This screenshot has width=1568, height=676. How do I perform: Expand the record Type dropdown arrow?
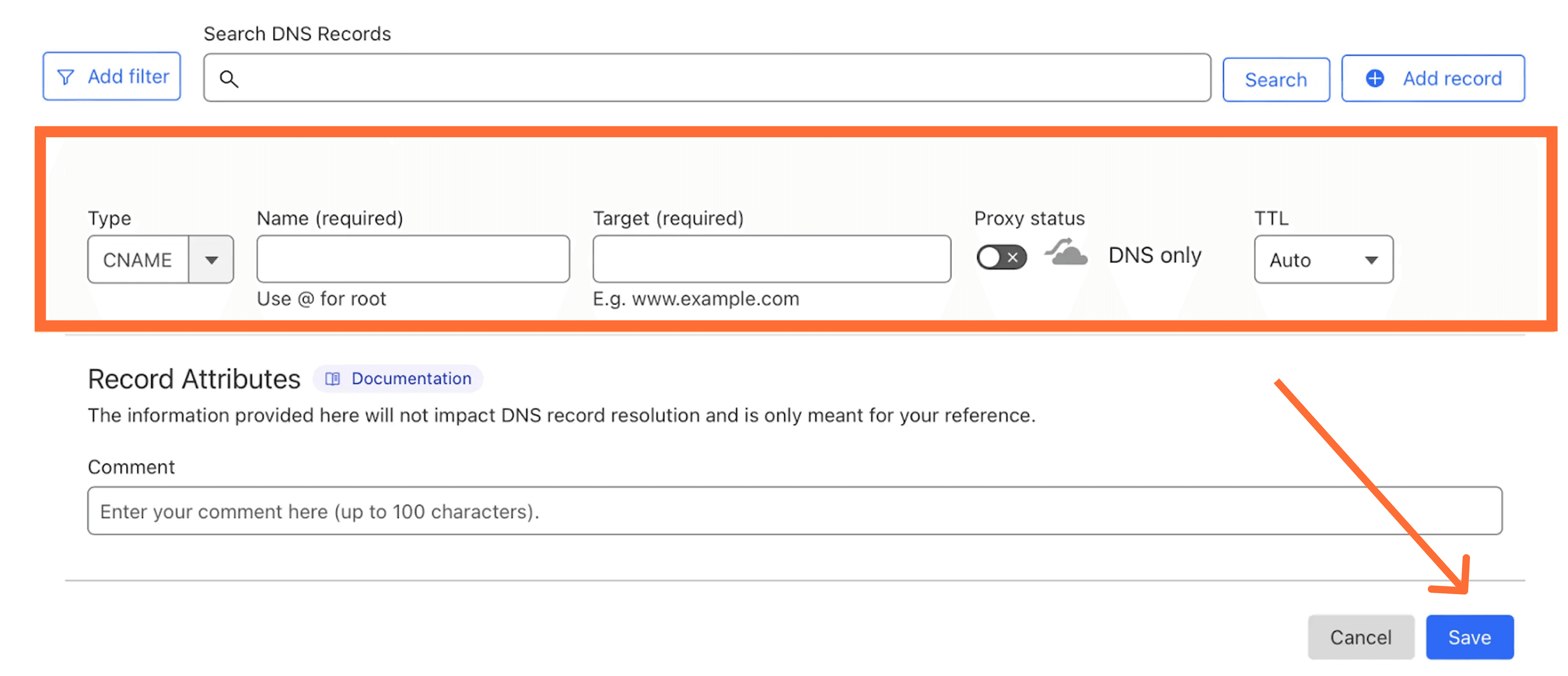211,260
